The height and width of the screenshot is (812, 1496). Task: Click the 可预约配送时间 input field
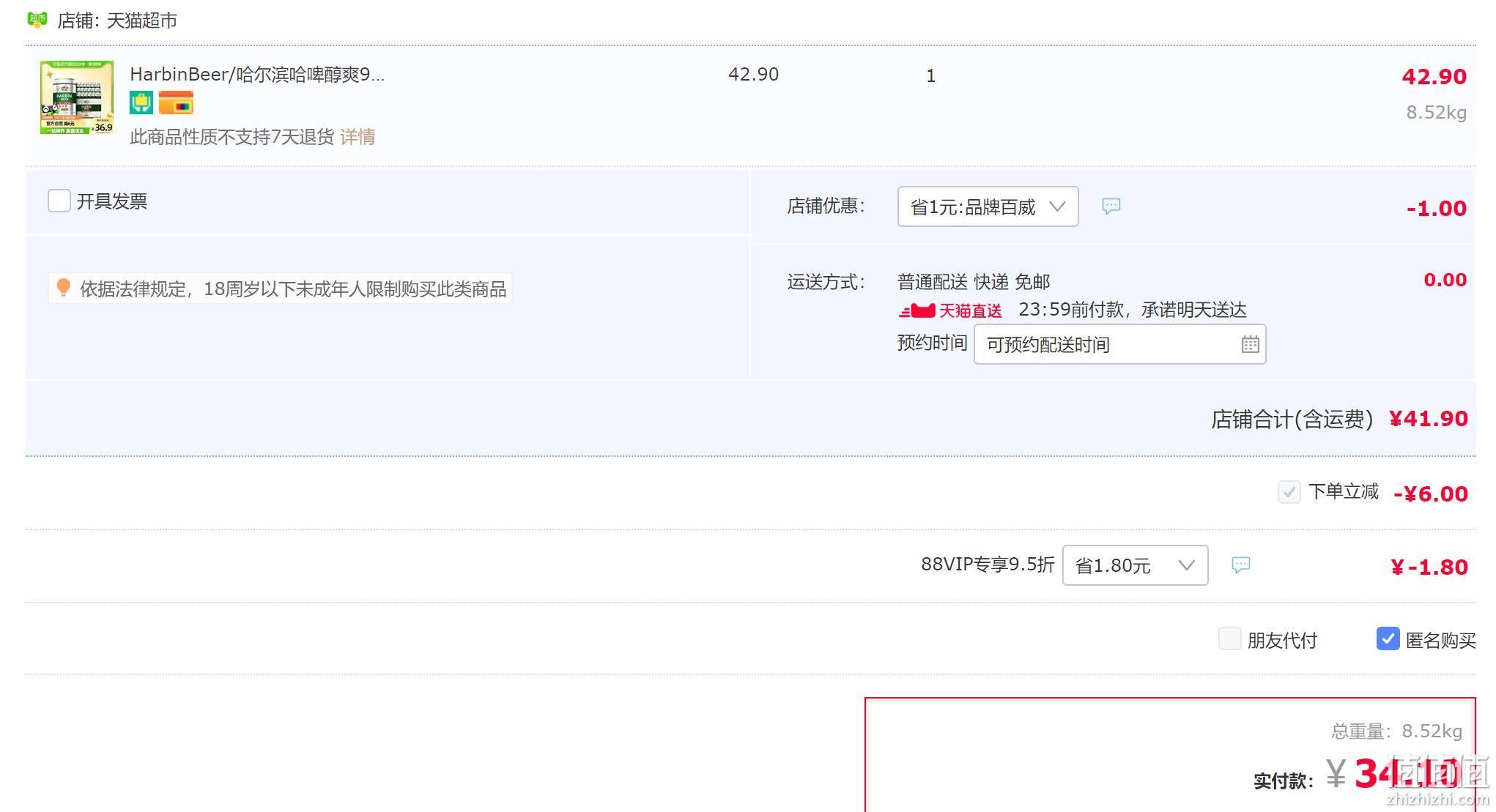(1119, 344)
